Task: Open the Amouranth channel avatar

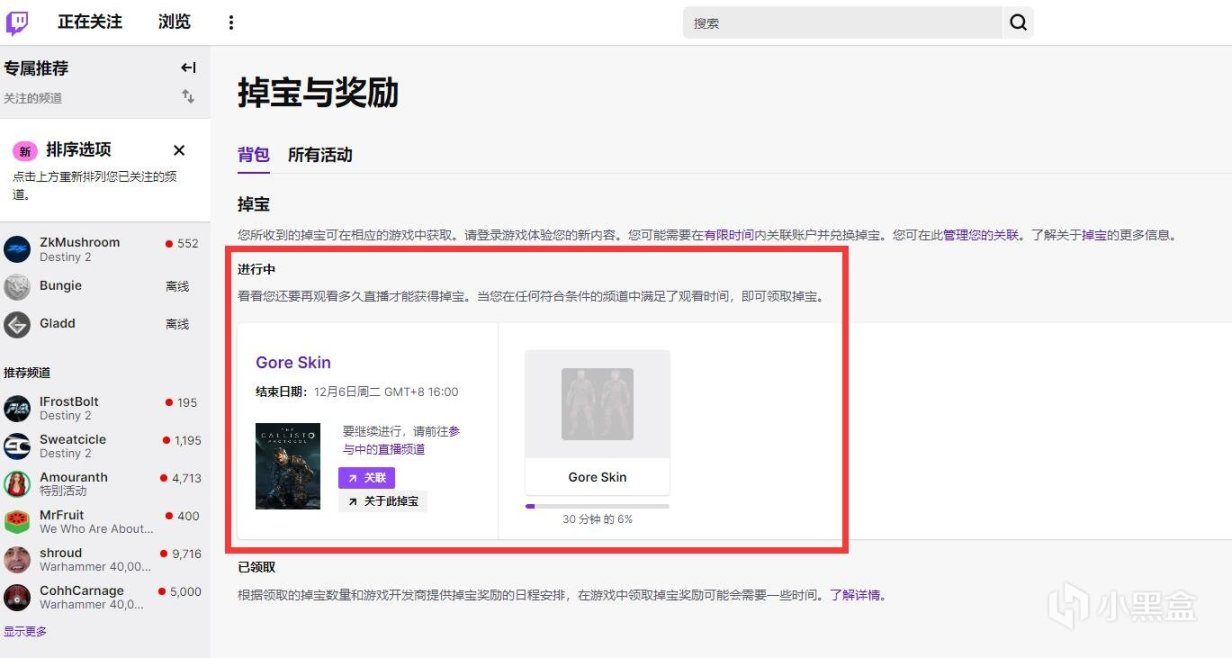Action: 17,484
